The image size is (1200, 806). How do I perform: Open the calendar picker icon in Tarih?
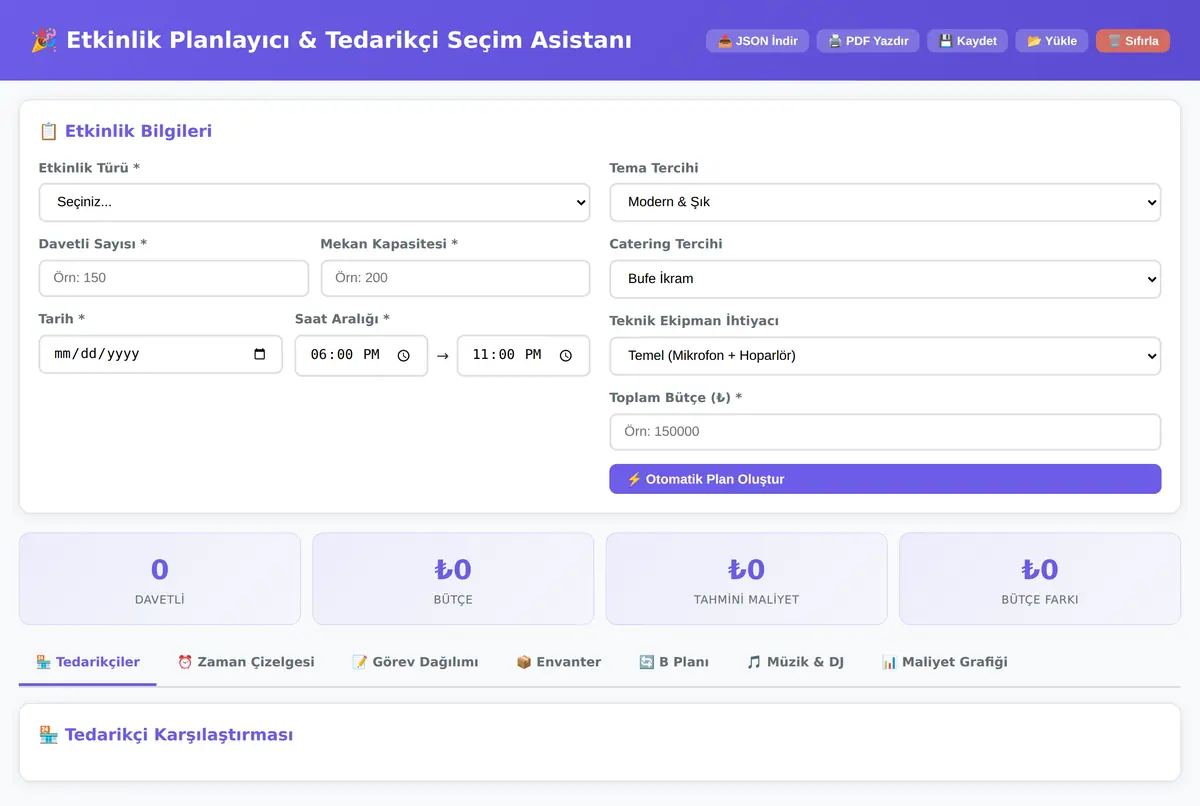click(x=260, y=355)
